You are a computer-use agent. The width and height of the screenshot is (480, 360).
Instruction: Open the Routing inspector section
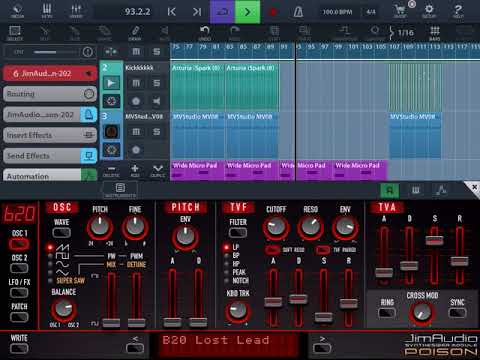(x=50, y=94)
